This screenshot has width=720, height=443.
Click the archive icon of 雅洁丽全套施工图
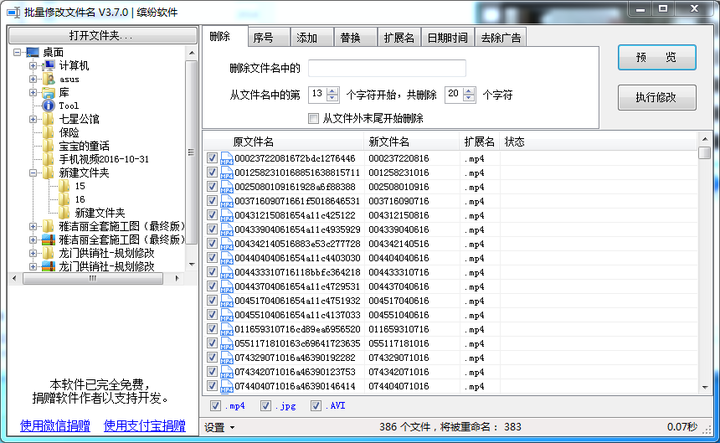[49, 240]
